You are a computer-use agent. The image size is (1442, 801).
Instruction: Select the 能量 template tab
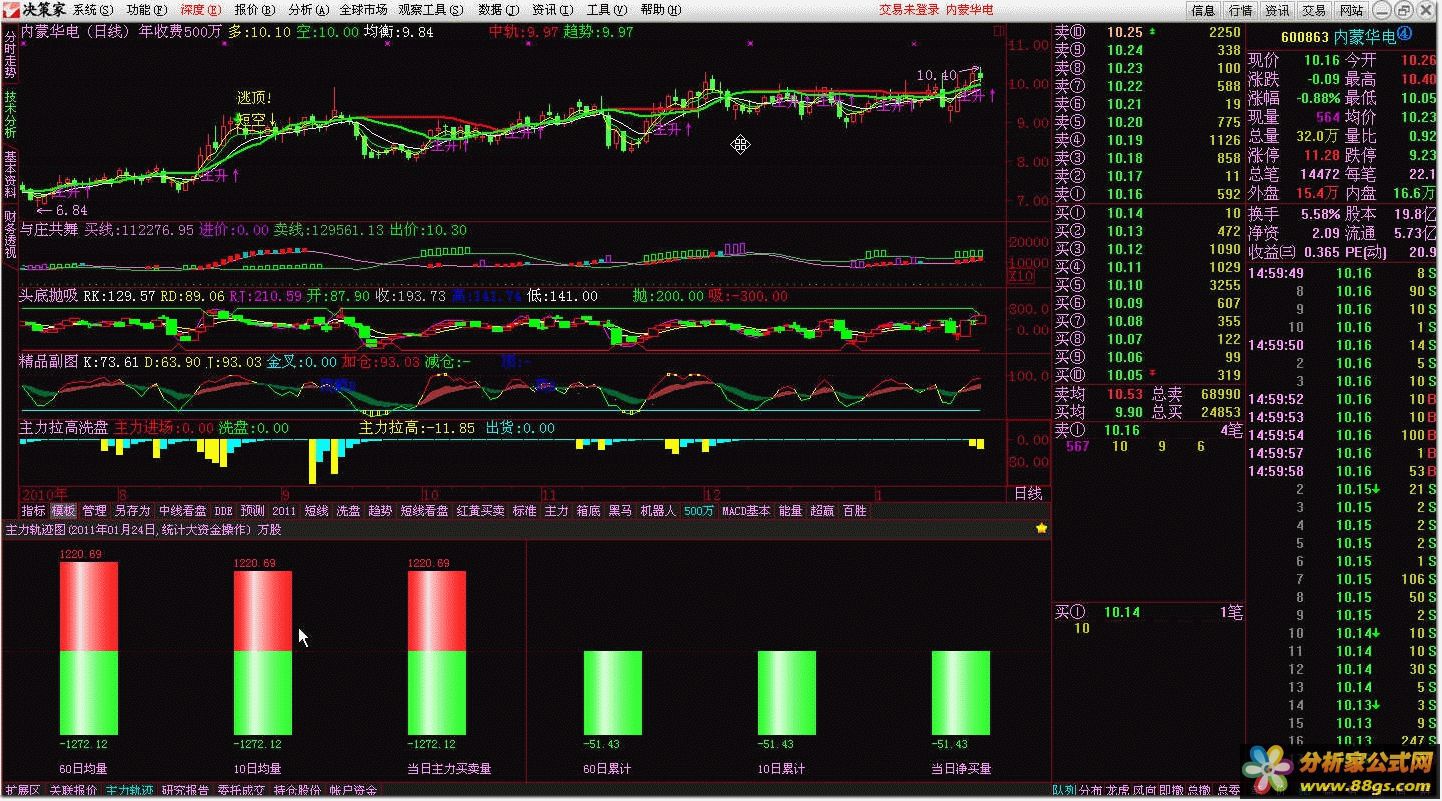coord(790,510)
